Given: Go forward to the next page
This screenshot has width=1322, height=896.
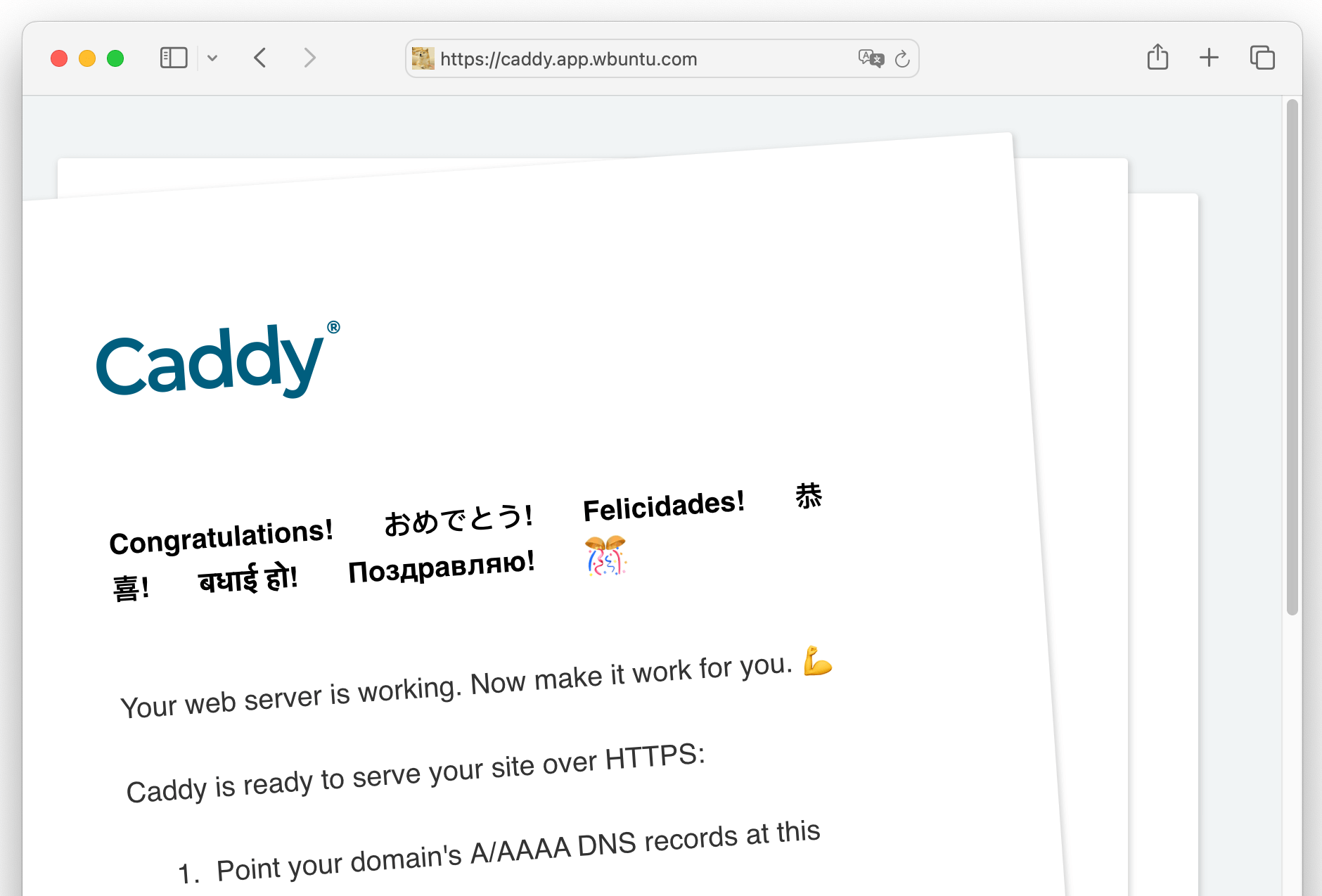Looking at the screenshot, I should click(309, 58).
